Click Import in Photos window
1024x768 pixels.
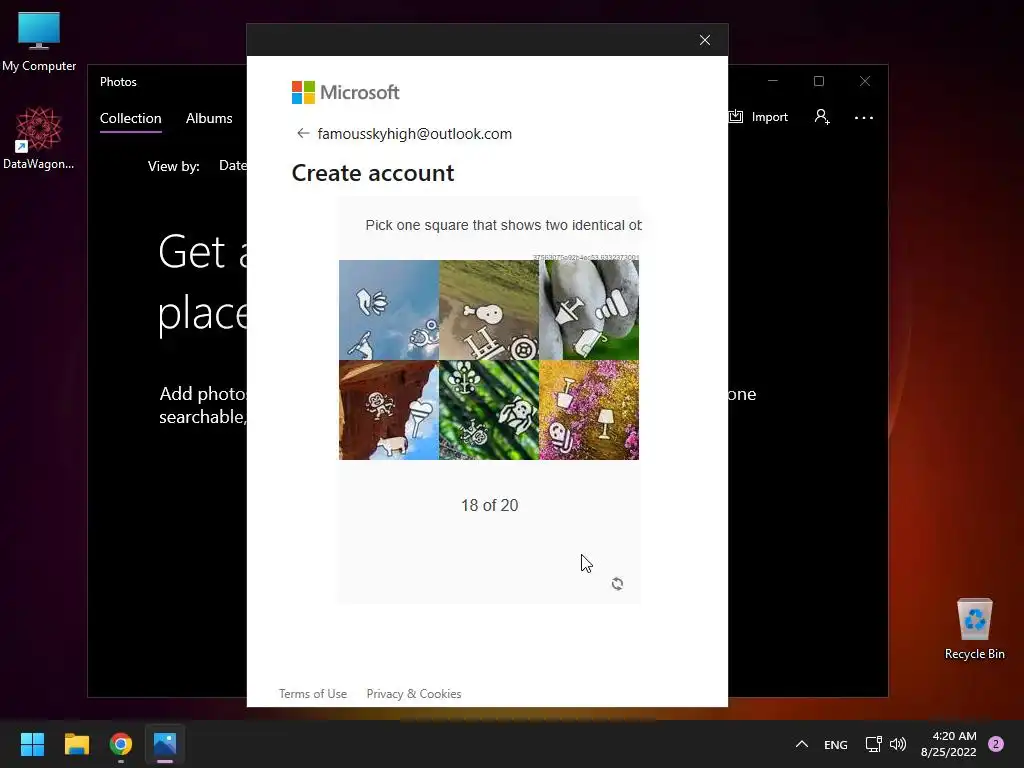click(758, 117)
